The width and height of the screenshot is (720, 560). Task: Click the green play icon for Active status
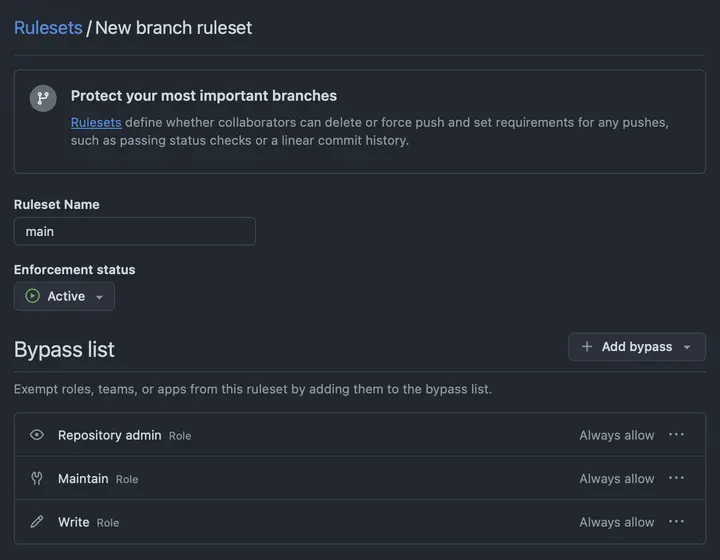[33, 296]
